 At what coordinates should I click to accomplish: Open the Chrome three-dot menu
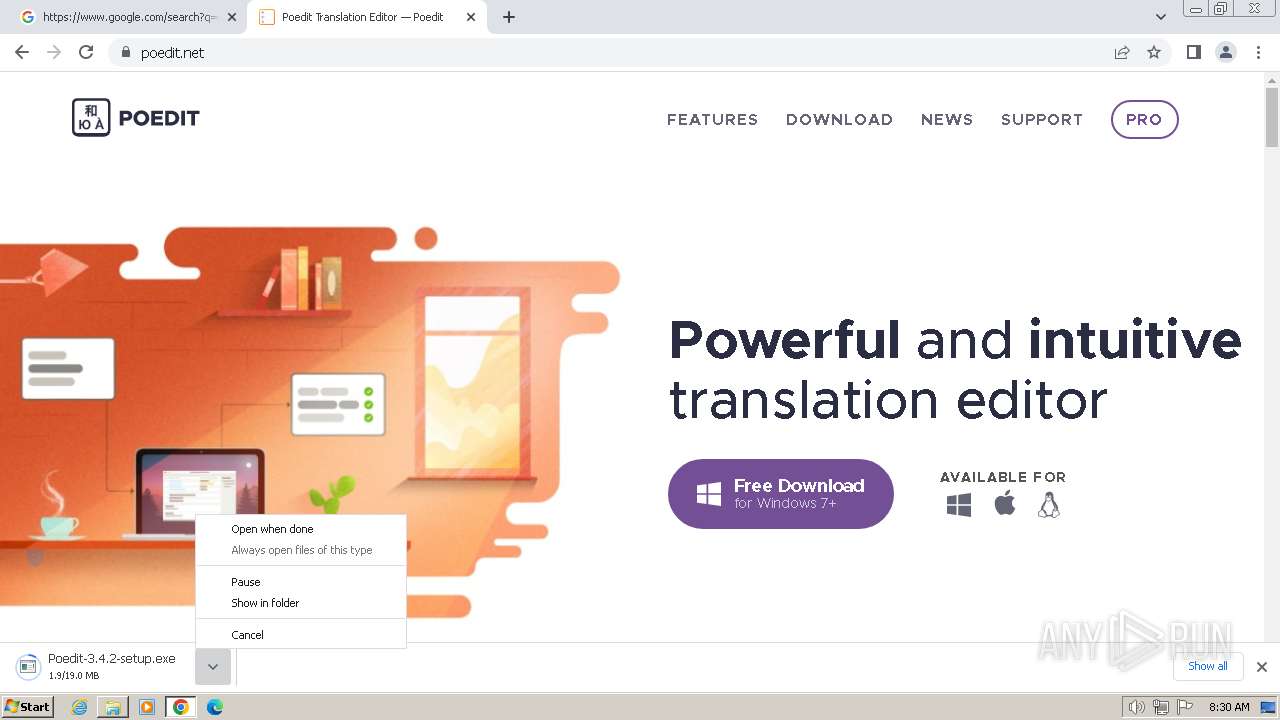point(1258,52)
